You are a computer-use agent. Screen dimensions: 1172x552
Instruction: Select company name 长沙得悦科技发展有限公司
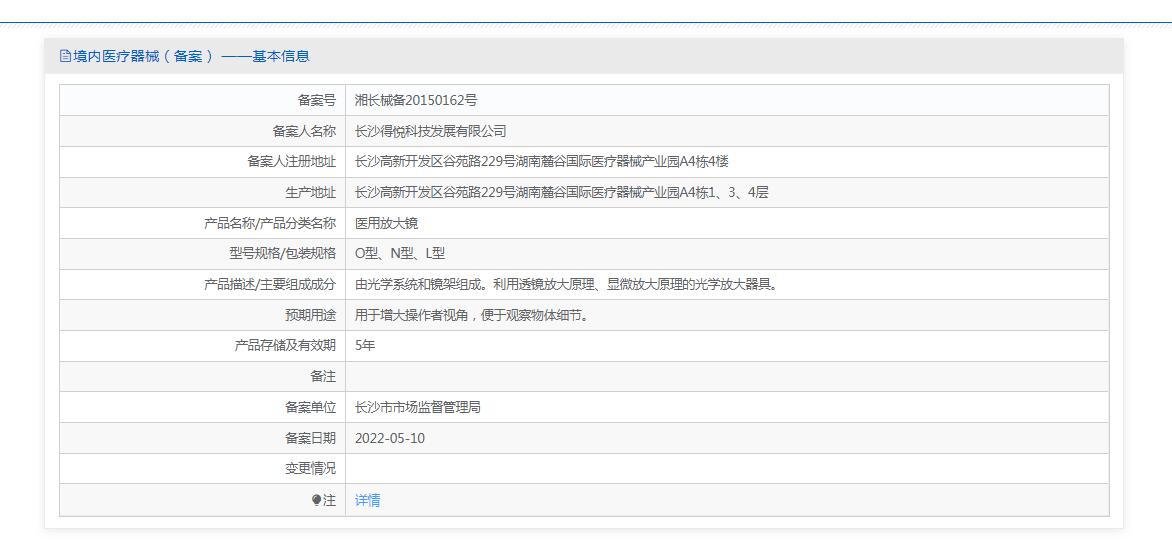click(x=431, y=131)
